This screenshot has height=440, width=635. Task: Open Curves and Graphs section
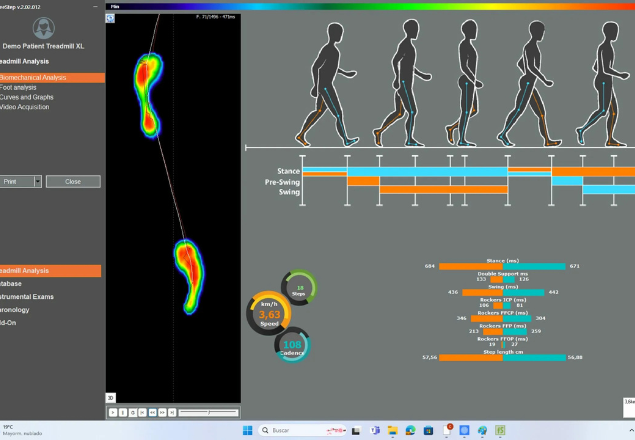pyautogui.click(x=28, y=97)
